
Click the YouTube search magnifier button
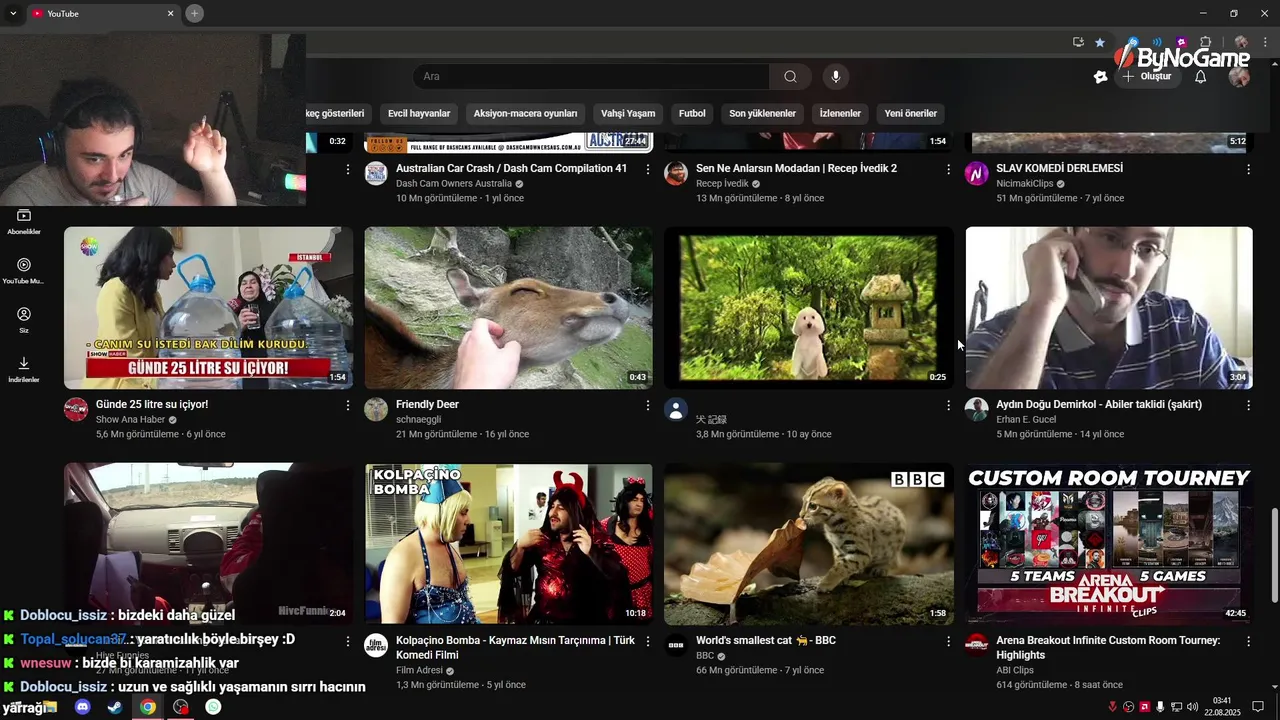coord(790,77)
